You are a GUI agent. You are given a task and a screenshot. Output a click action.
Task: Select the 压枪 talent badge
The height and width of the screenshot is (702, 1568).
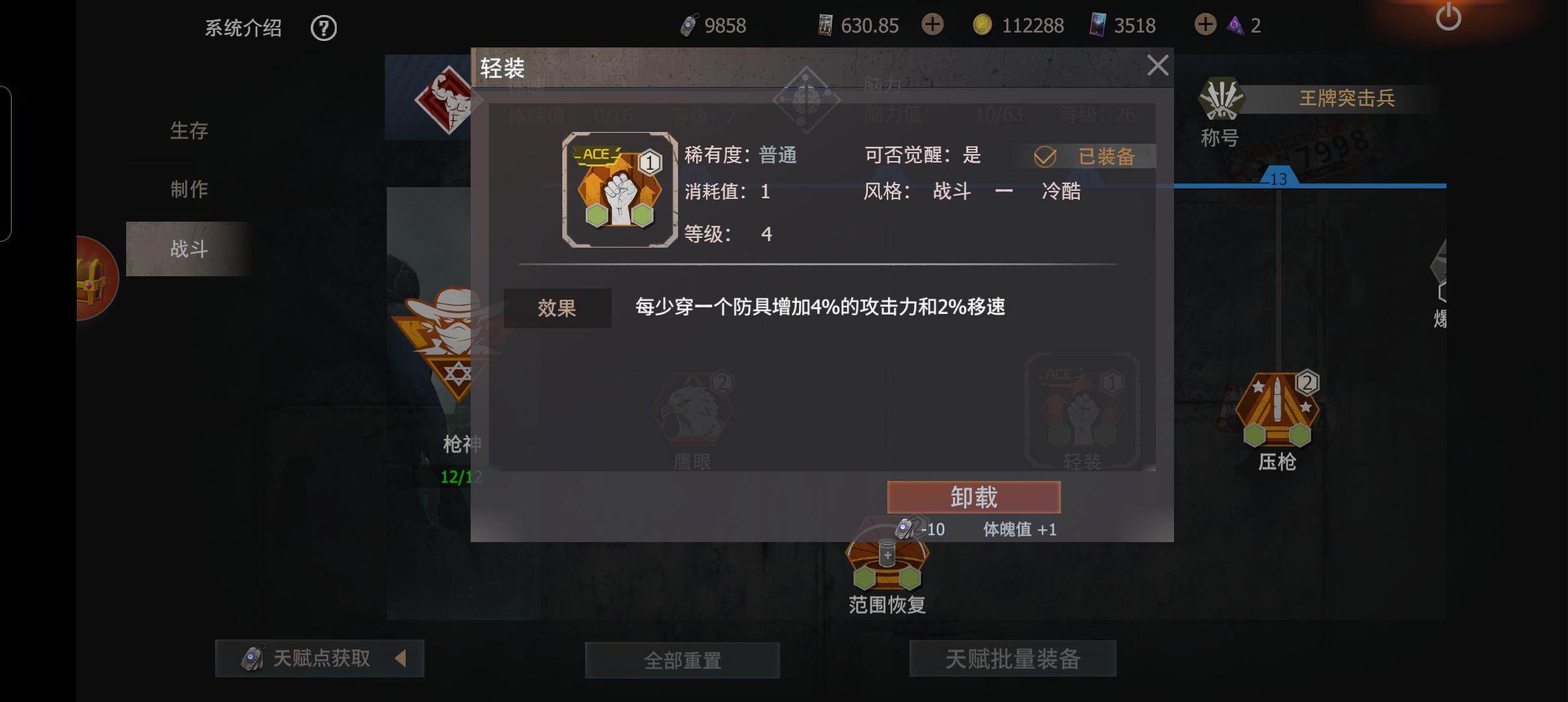[1277, 409]
